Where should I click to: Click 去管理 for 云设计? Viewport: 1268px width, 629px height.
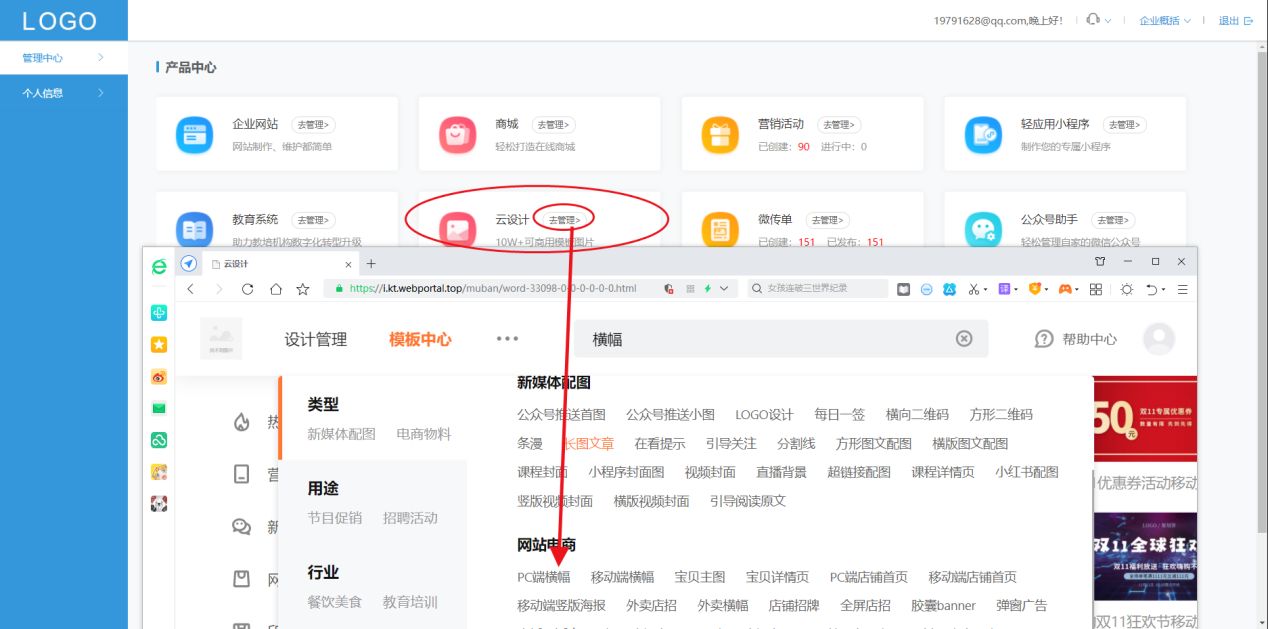[x=564, y=219]
